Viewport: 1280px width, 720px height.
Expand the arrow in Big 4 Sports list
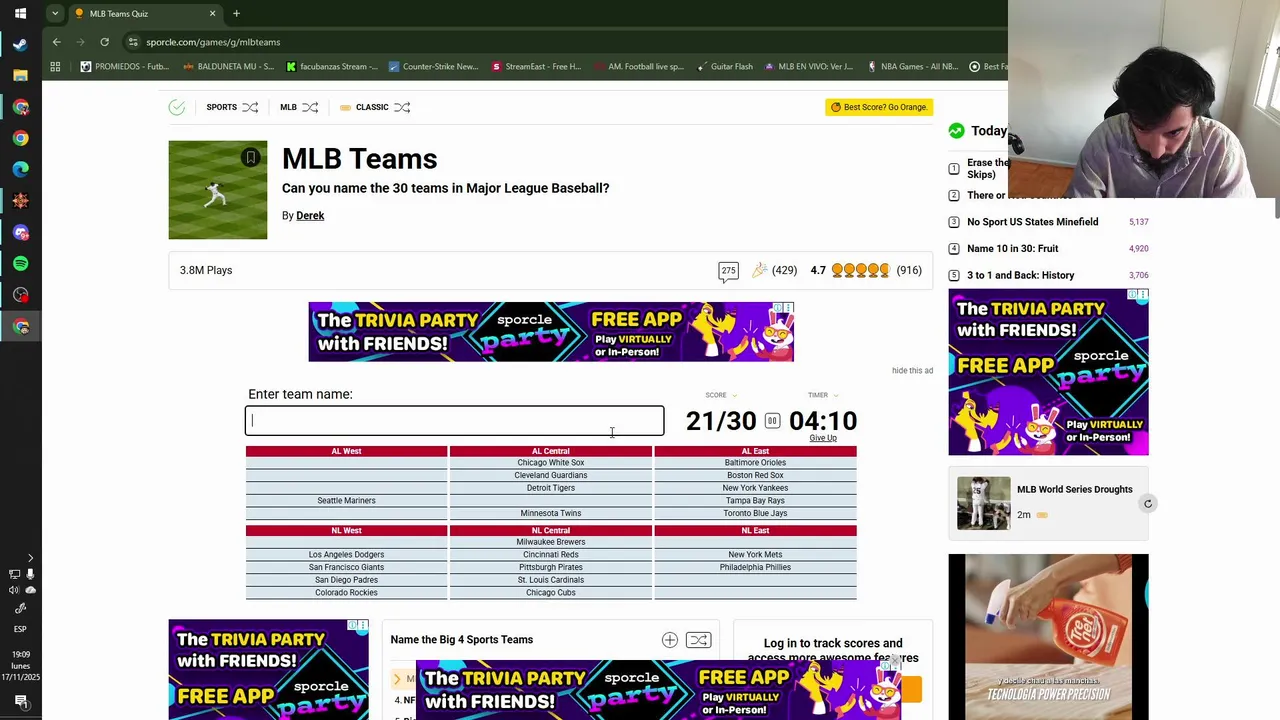pyautogui.click(x=397, y=679)
